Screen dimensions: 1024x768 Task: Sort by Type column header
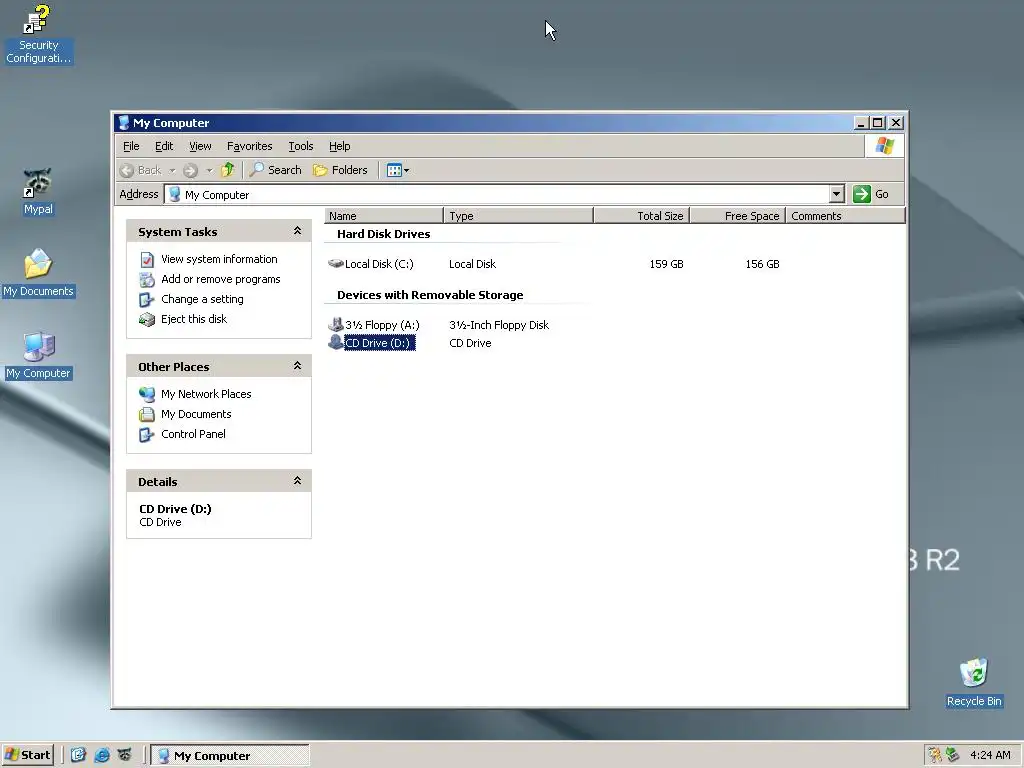(519, 216)
